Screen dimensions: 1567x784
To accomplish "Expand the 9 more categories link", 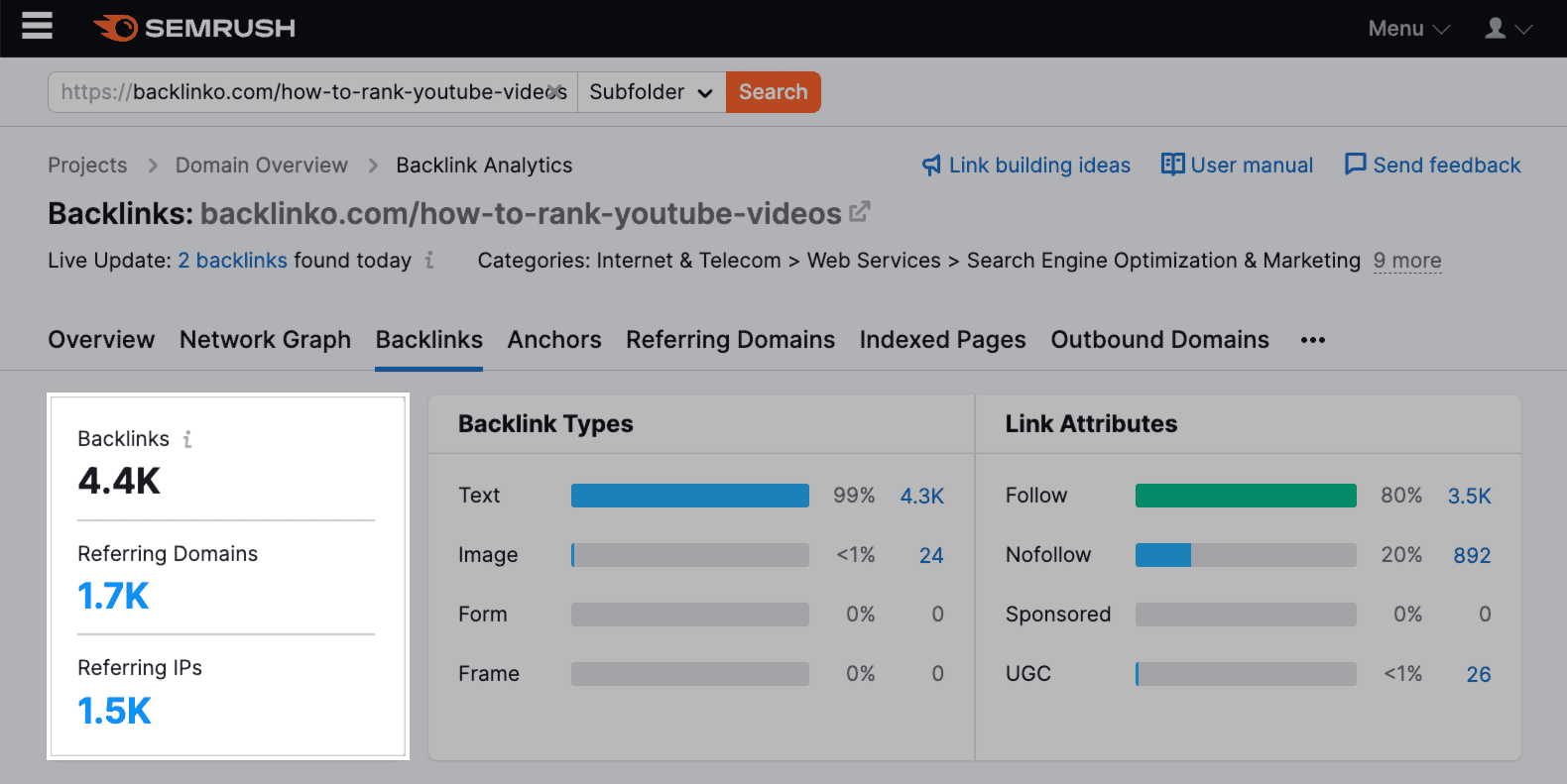I will (x=1407, y=261).
